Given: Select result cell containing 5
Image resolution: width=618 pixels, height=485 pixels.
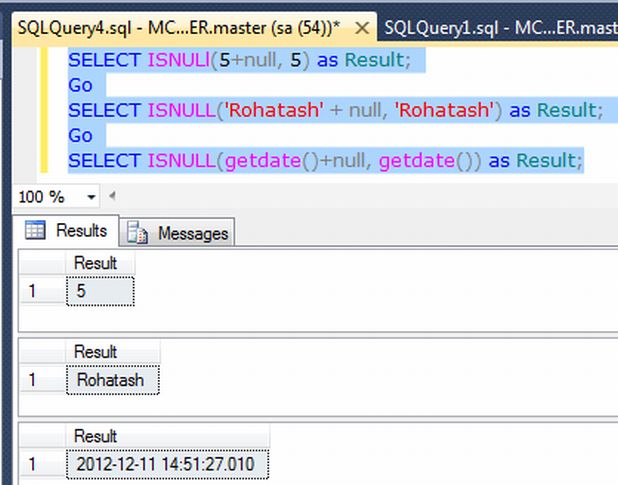Looking at the screenshot, I should point(101,291).
